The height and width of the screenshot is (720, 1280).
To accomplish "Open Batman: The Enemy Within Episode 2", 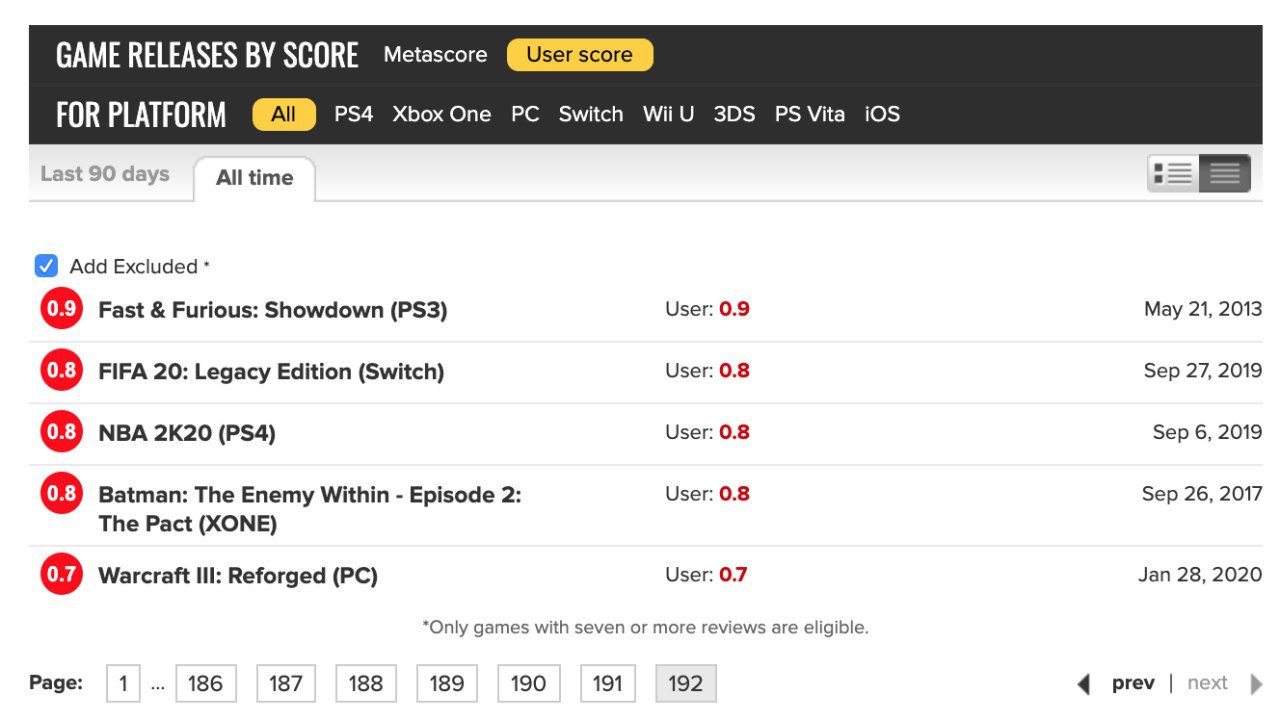I will (x=310, y=509).
